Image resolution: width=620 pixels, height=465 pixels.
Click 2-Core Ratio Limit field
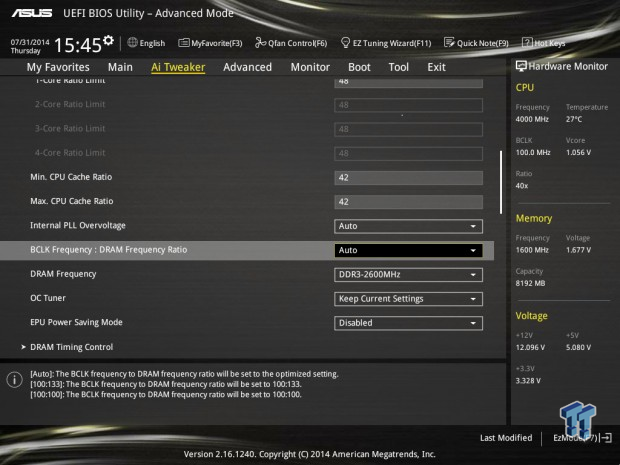point(408,105)
